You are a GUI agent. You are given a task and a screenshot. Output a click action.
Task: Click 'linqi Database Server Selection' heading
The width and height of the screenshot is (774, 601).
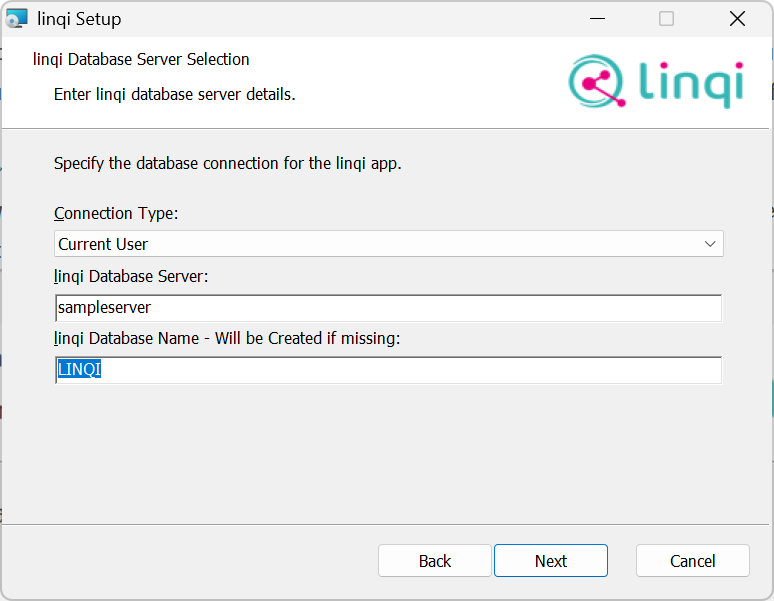(141, 59)
